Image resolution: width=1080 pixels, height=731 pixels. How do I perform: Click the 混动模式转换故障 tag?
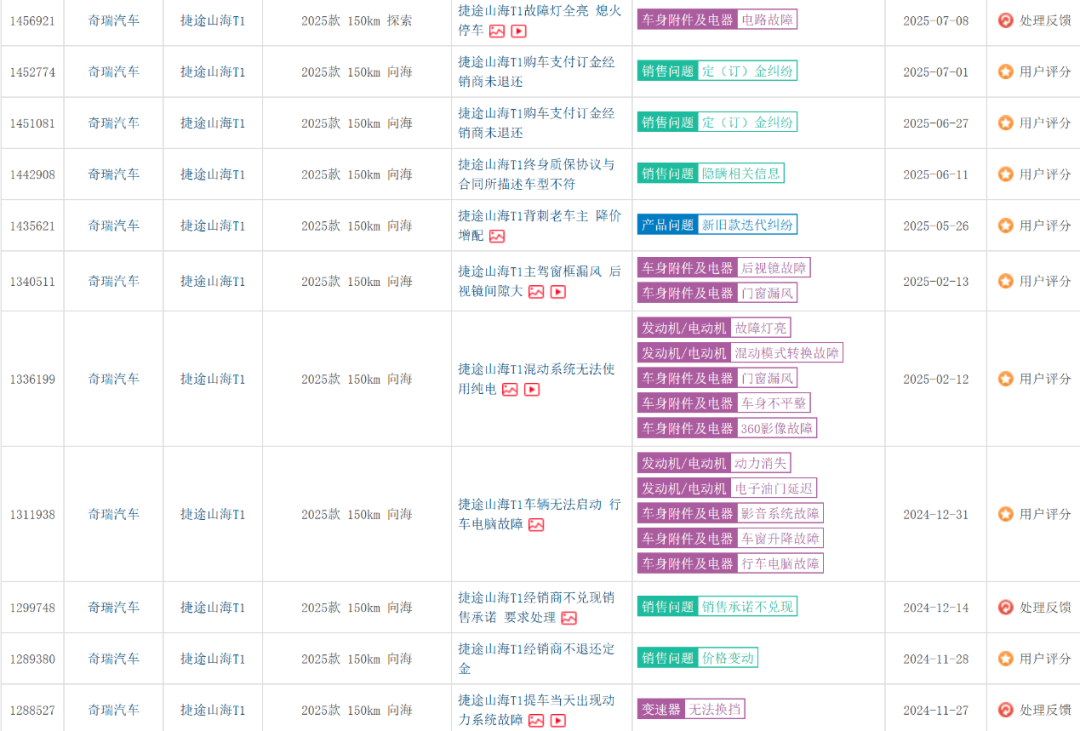(x=787, y=353)
